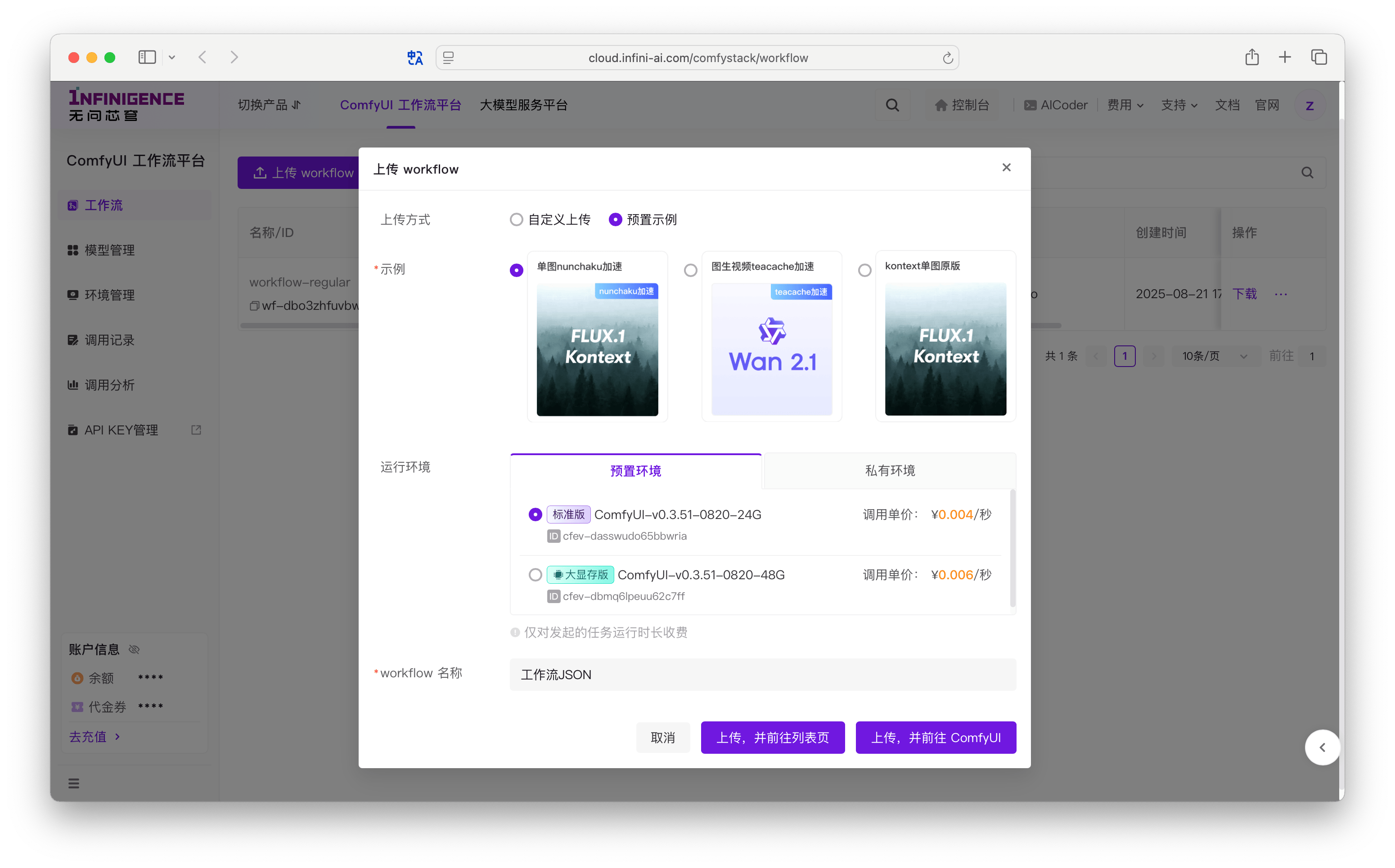Click the 上传 workflow button behind the dialog
This screenshot has width=1395, height=868.
tap(299, 173)
